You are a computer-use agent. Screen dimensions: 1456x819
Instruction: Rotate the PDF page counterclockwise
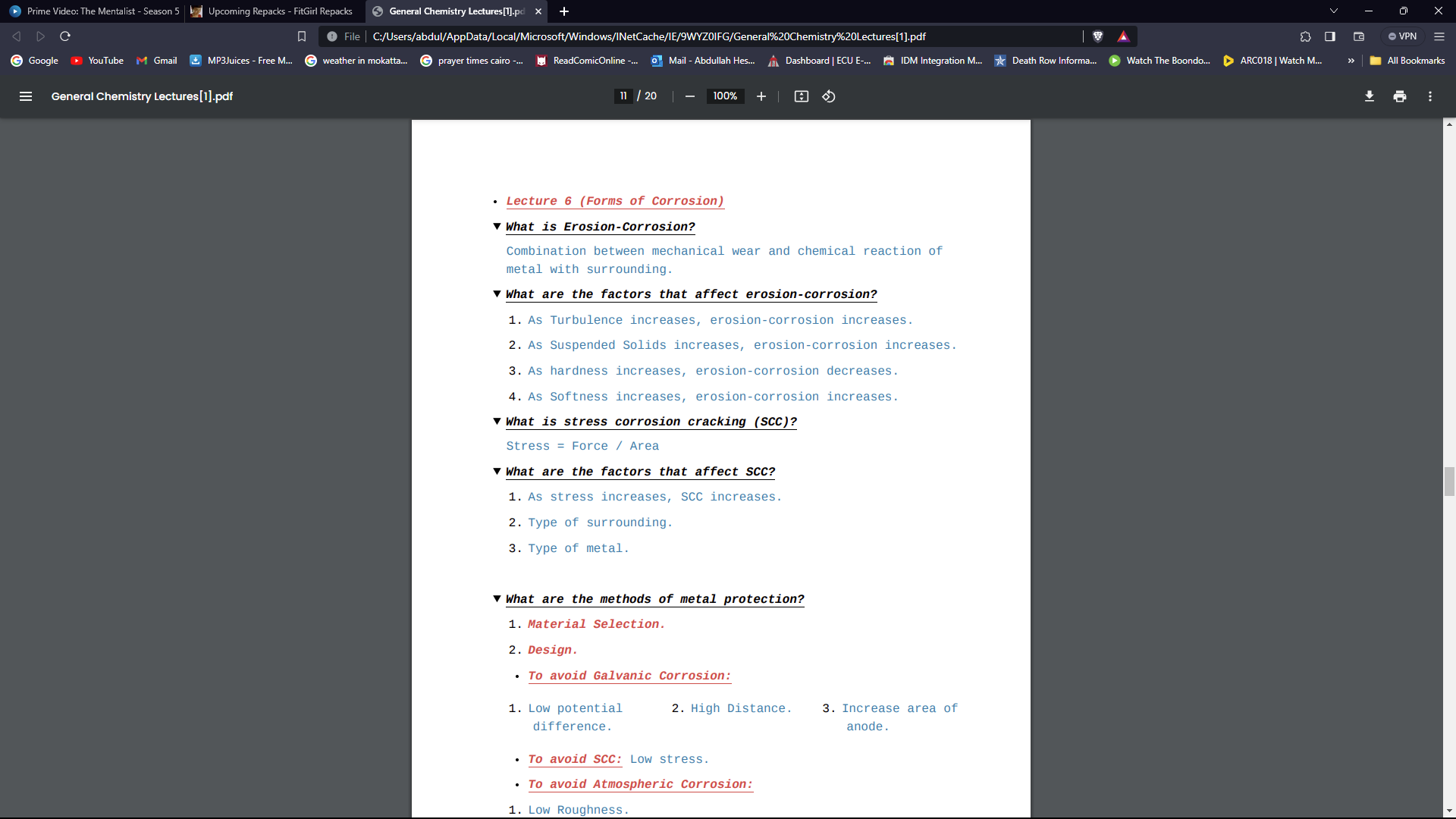[828, 96]
